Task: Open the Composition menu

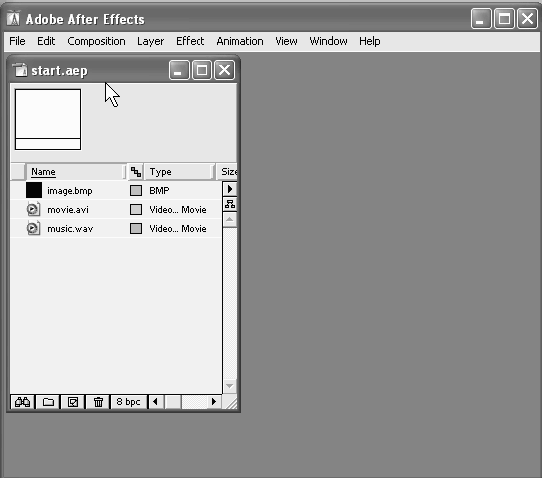Action: (x=96, y=41)
